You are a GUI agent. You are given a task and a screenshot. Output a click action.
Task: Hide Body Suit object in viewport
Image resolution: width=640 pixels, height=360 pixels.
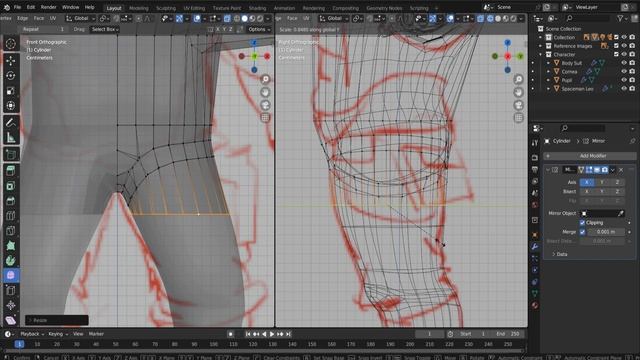(624, 63)
